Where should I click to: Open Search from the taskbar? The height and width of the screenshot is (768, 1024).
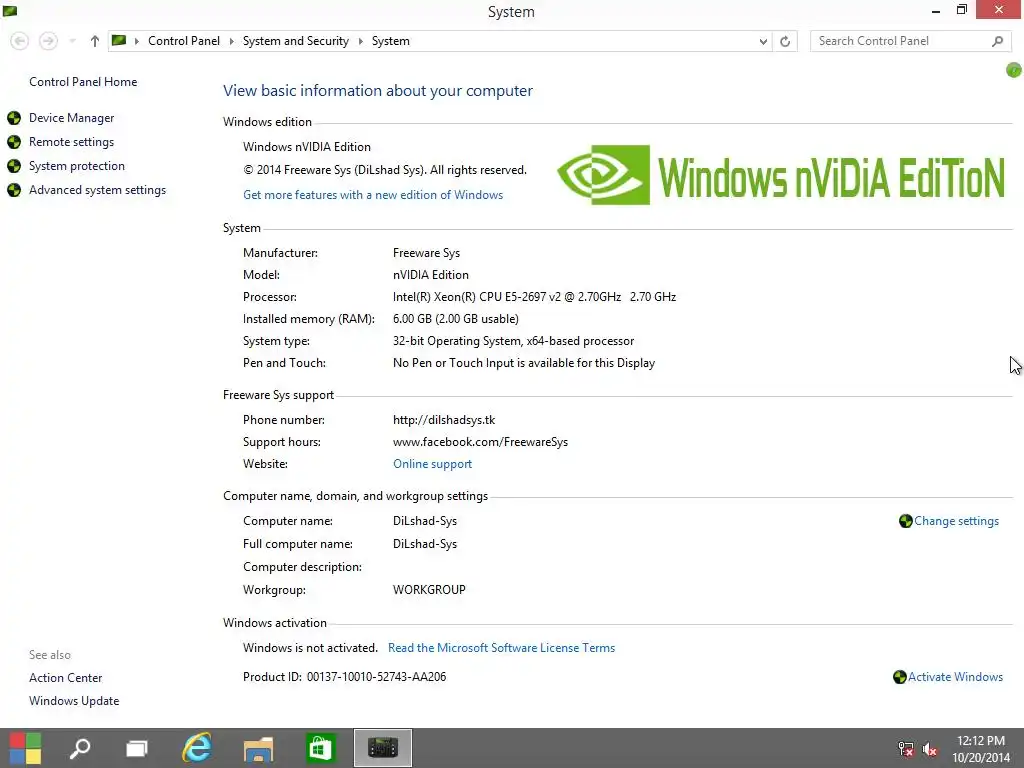(x=80, y=748)
